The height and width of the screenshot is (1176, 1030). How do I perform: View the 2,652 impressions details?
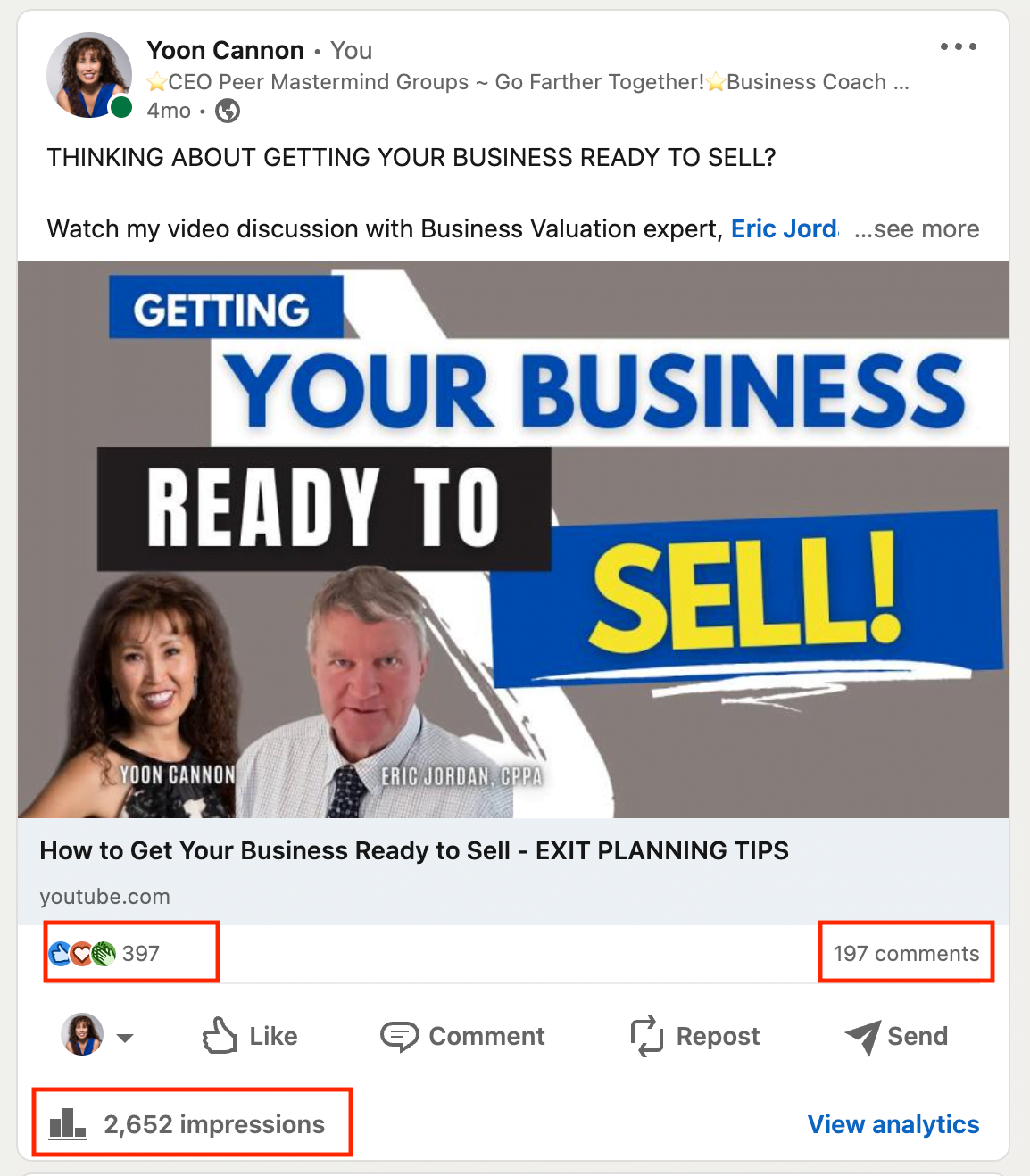[214, 1124]
